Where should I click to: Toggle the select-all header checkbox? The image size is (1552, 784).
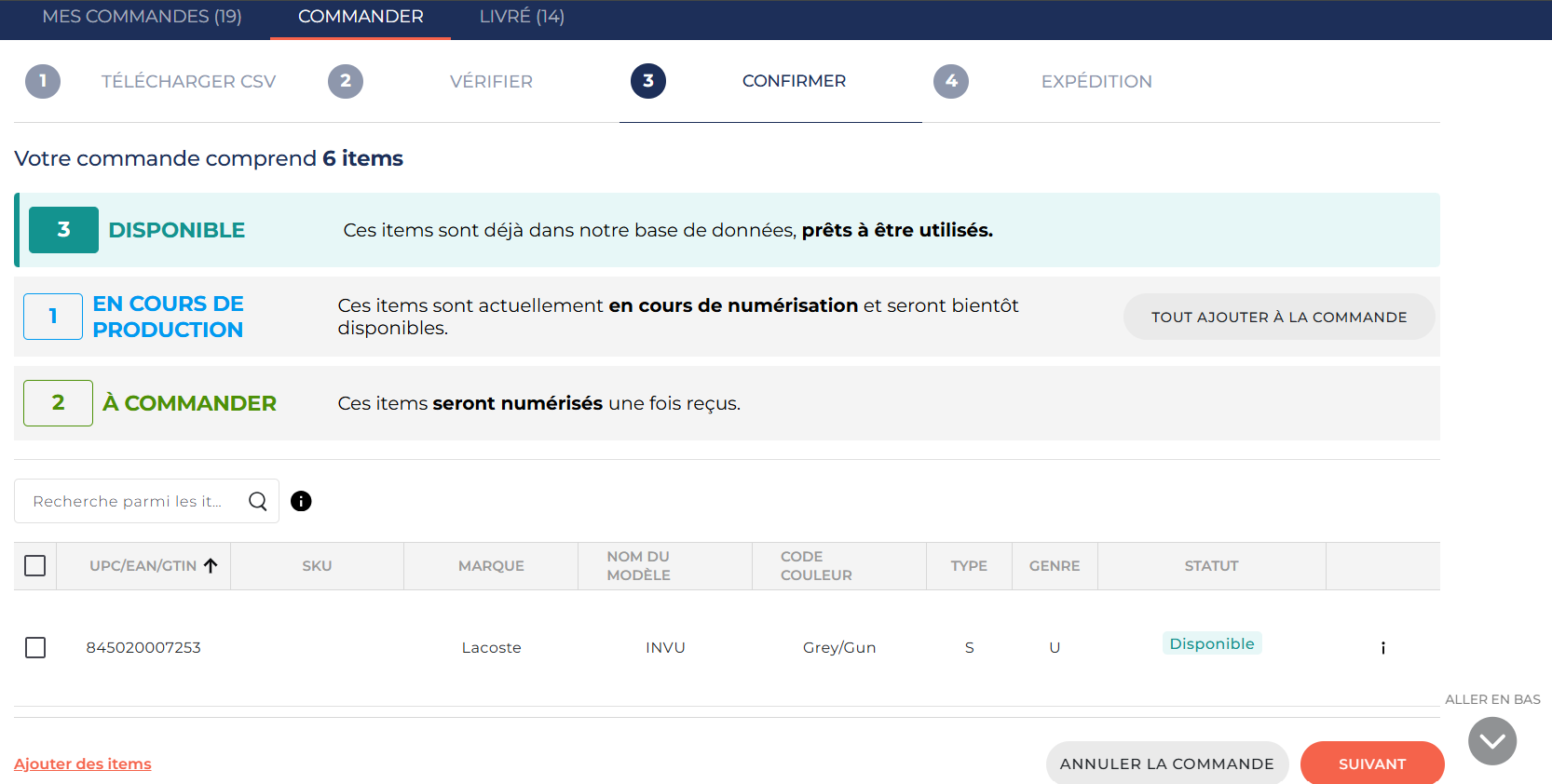pyautogui.click(x=35, y=566)
